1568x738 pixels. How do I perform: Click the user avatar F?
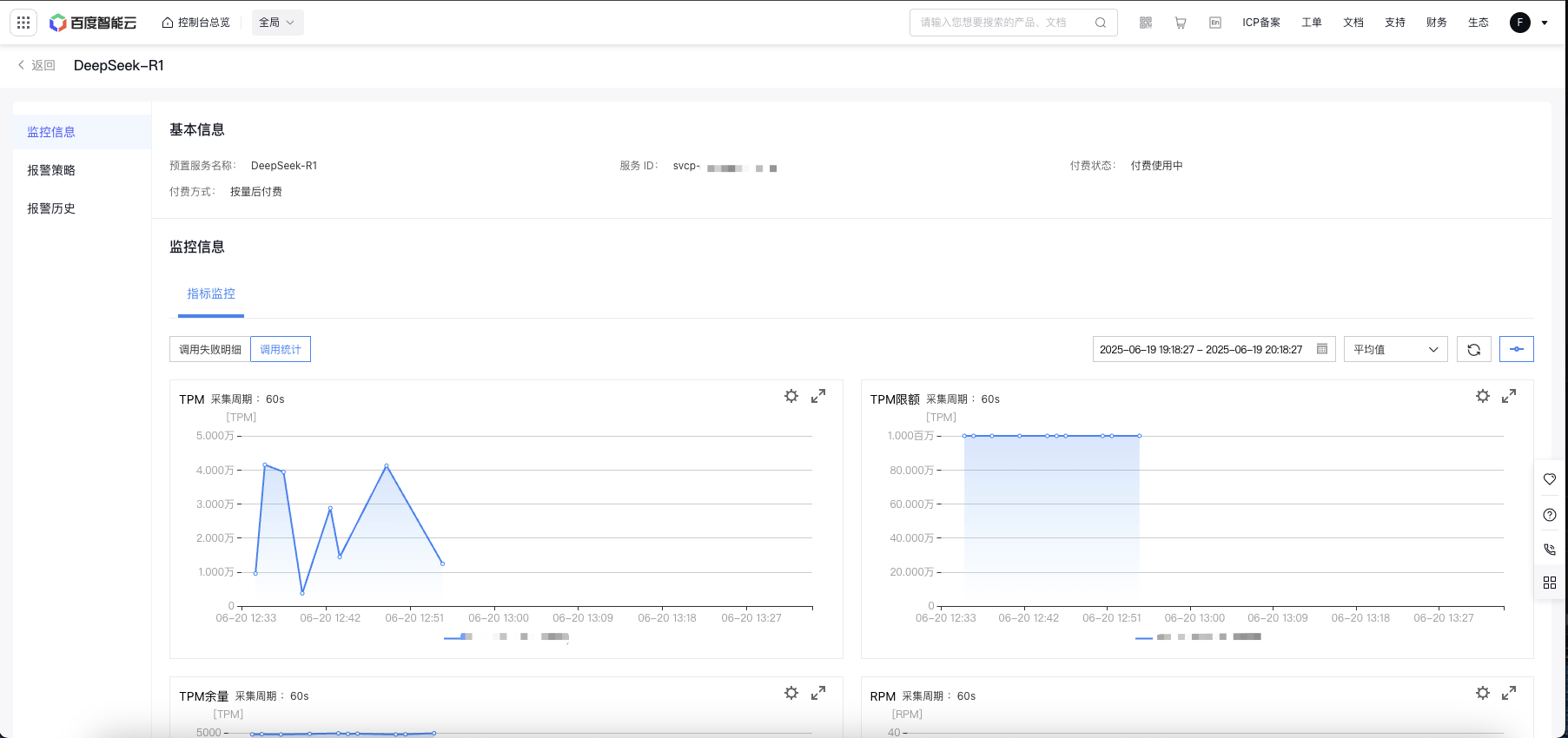click(1520, 23)
